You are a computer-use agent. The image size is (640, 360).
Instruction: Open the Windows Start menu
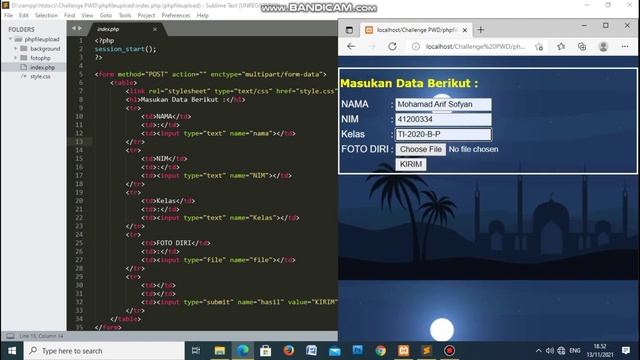click(x=12, y=351)
